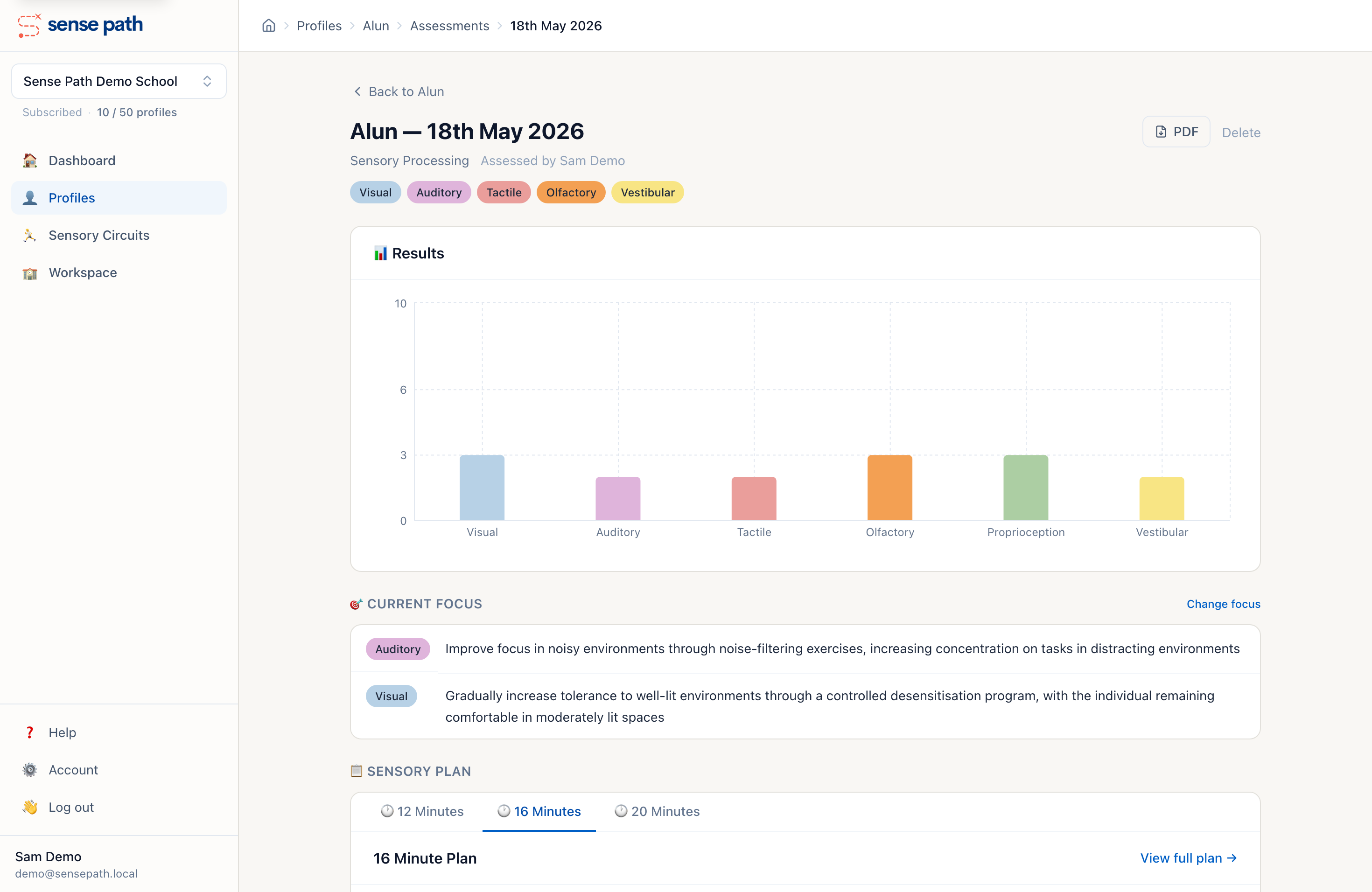Click the blue Visual bar in chart

pos(482,488)
